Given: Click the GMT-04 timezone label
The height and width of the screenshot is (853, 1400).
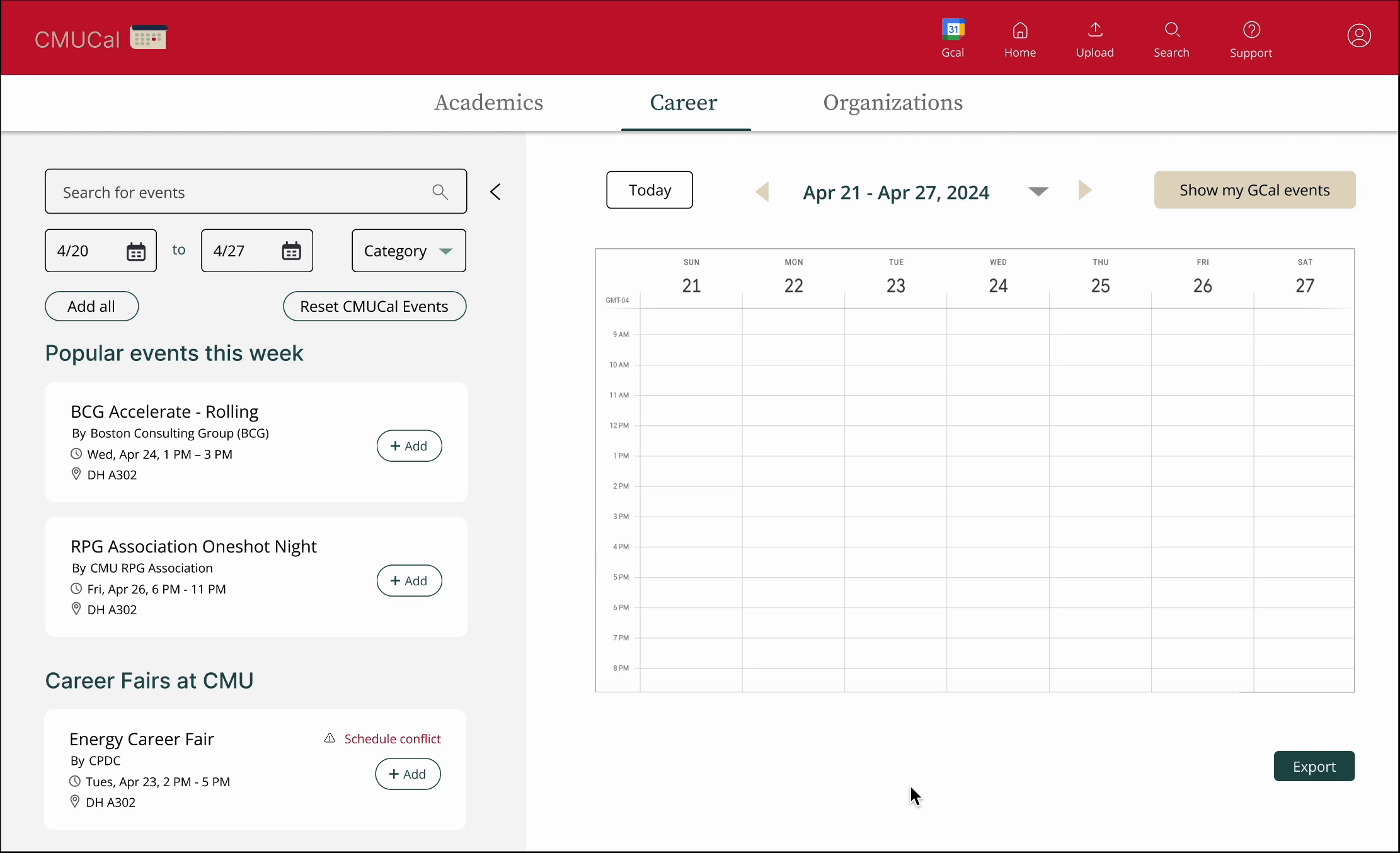Looking at the screenshot, I should [617, 301].
